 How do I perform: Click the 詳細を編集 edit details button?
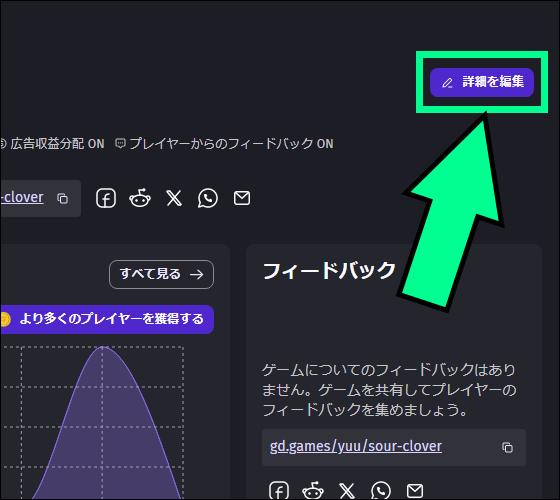pyautogui.click(x=481, y=82)
